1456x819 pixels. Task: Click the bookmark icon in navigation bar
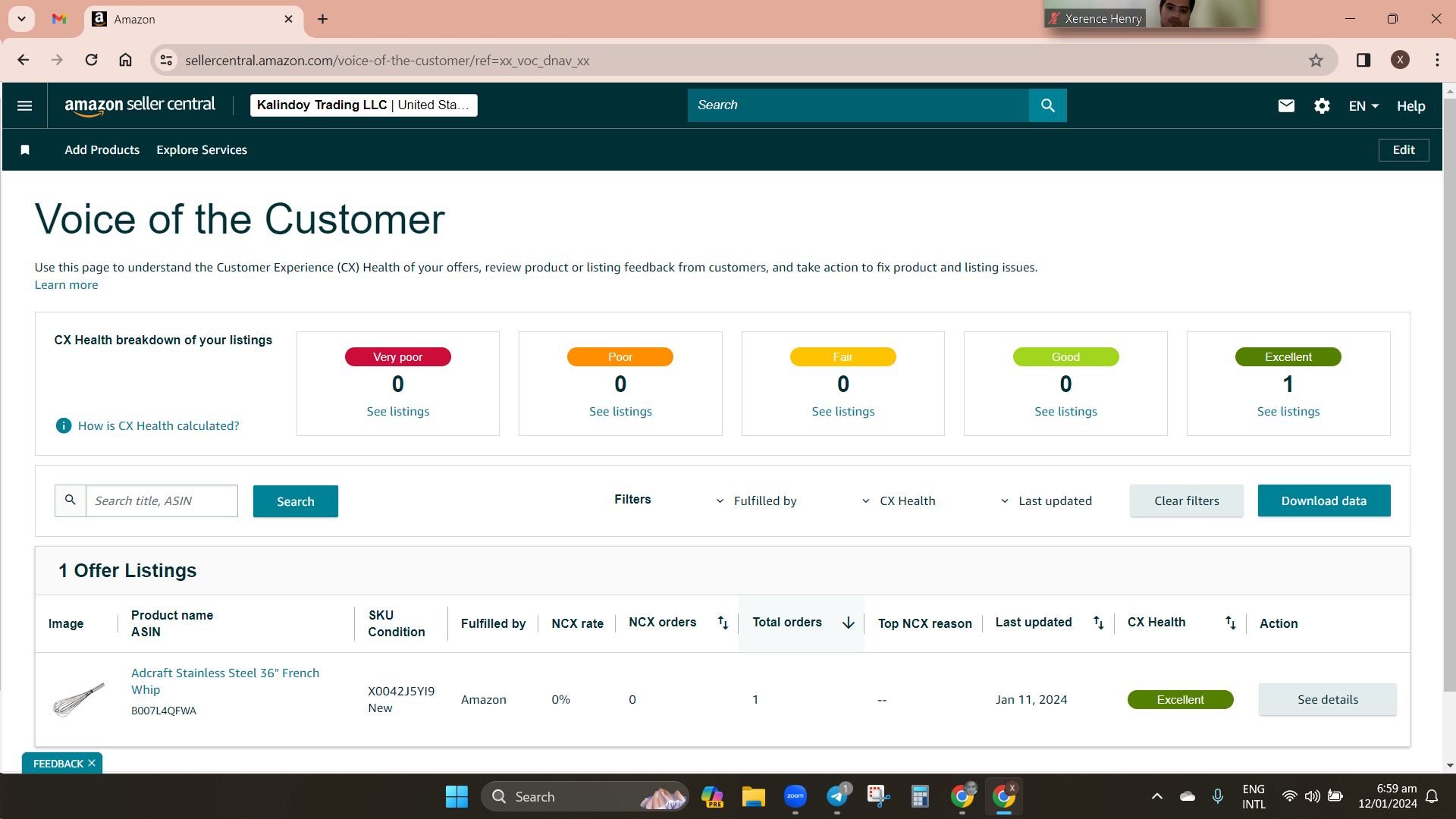25,150
